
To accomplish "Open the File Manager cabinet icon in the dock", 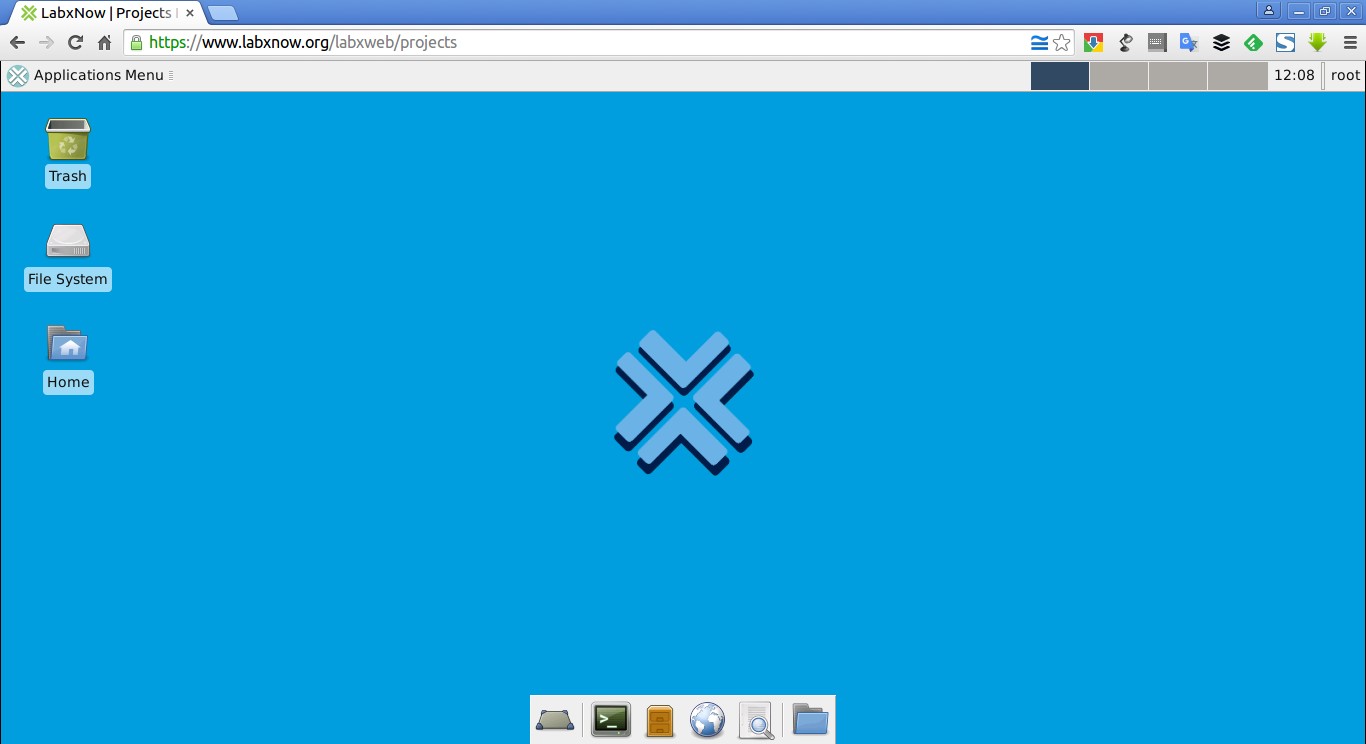I will [660, 720].
